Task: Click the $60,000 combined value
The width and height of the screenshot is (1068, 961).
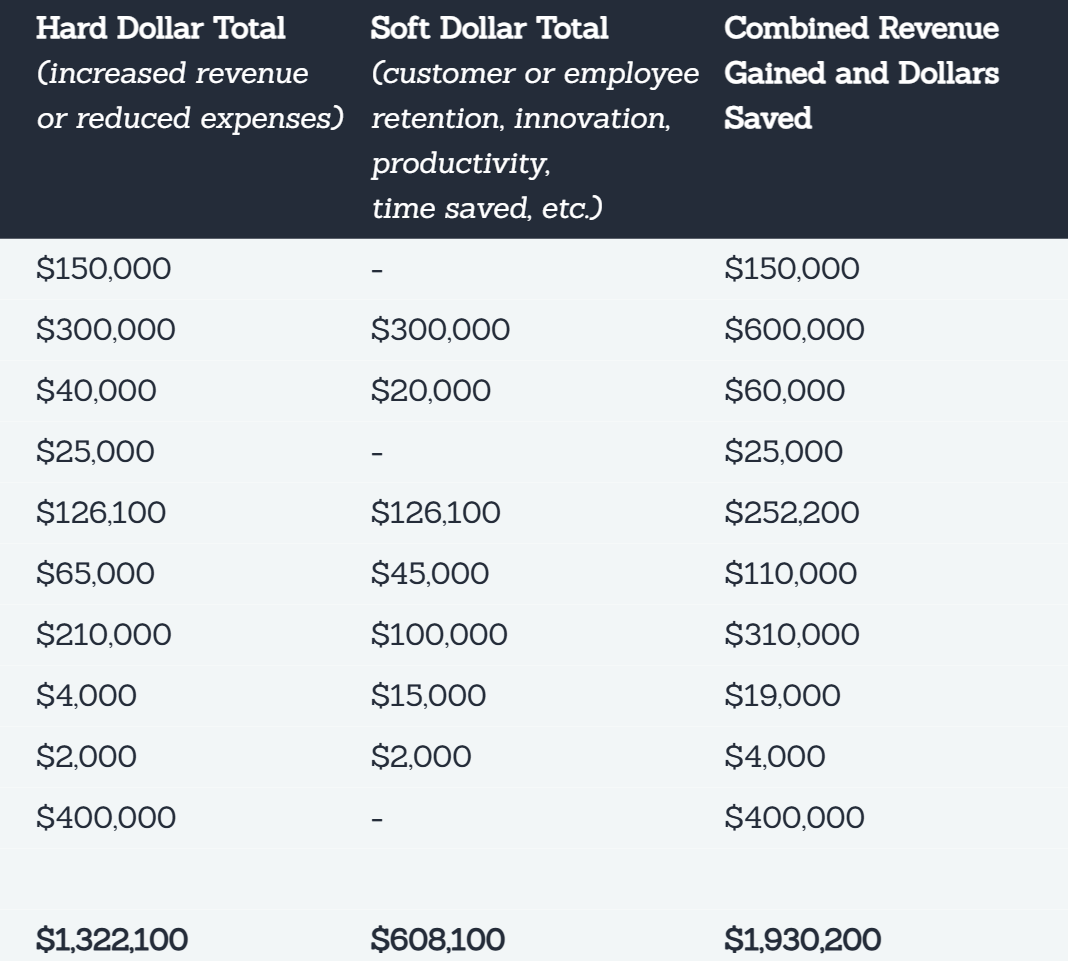Action: tap(784, 391)
